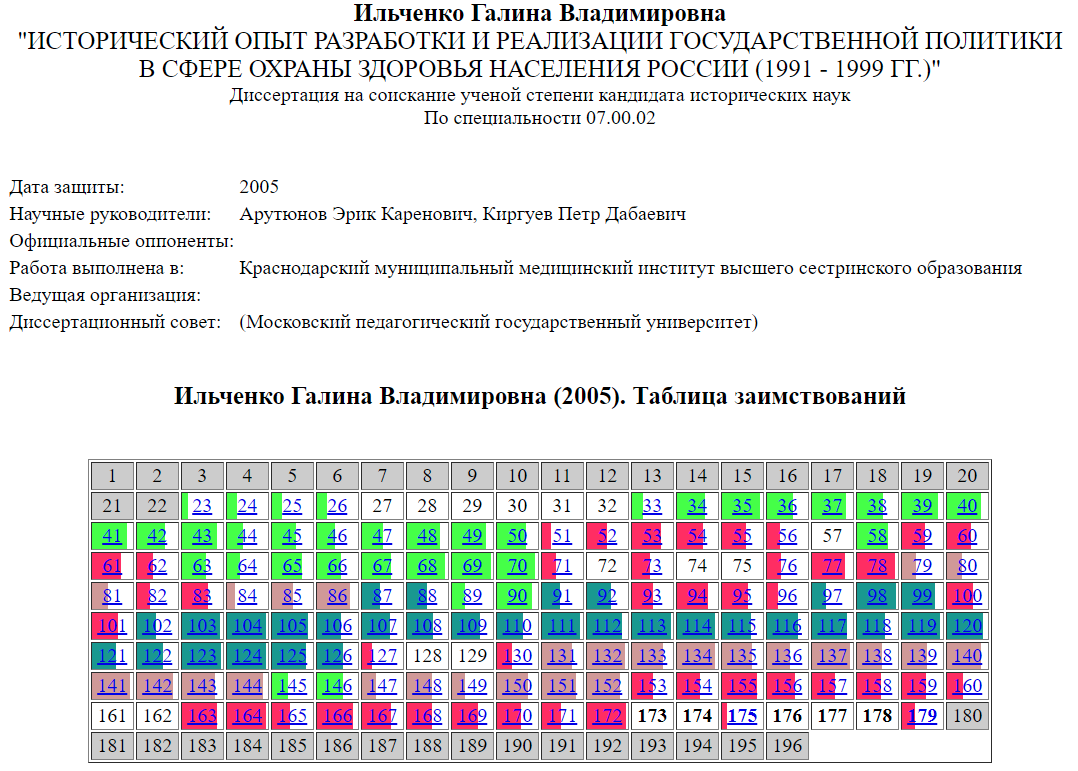The width and height of the screenshot is (1078, 771).
Task: Open page 24 link
Action: tap(247, 506)
